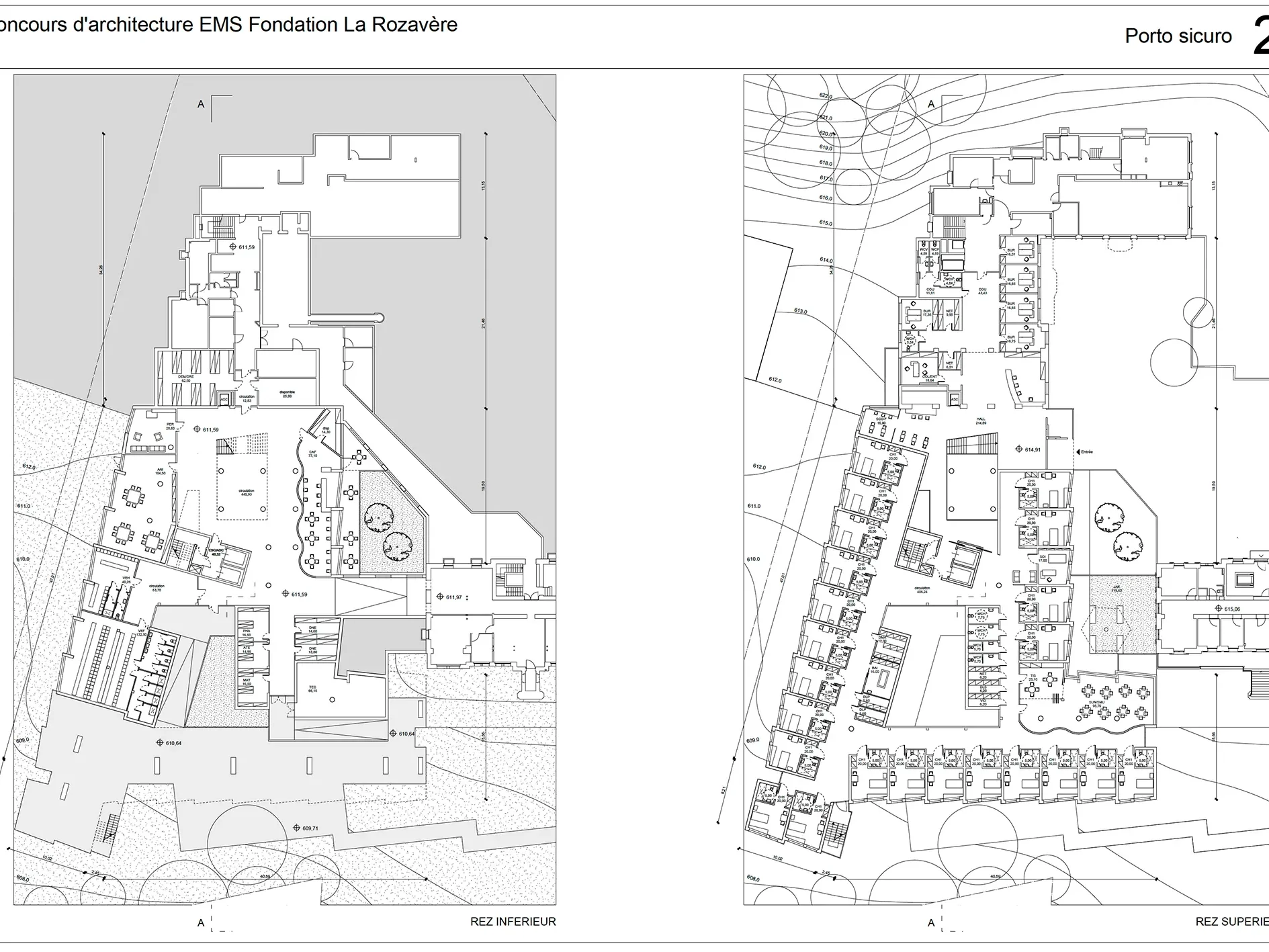The height and width of the screenshot is (952, 1269).
Task: Select the CAF 77,10 cafeteria label
Action: [x=312, y=453]
